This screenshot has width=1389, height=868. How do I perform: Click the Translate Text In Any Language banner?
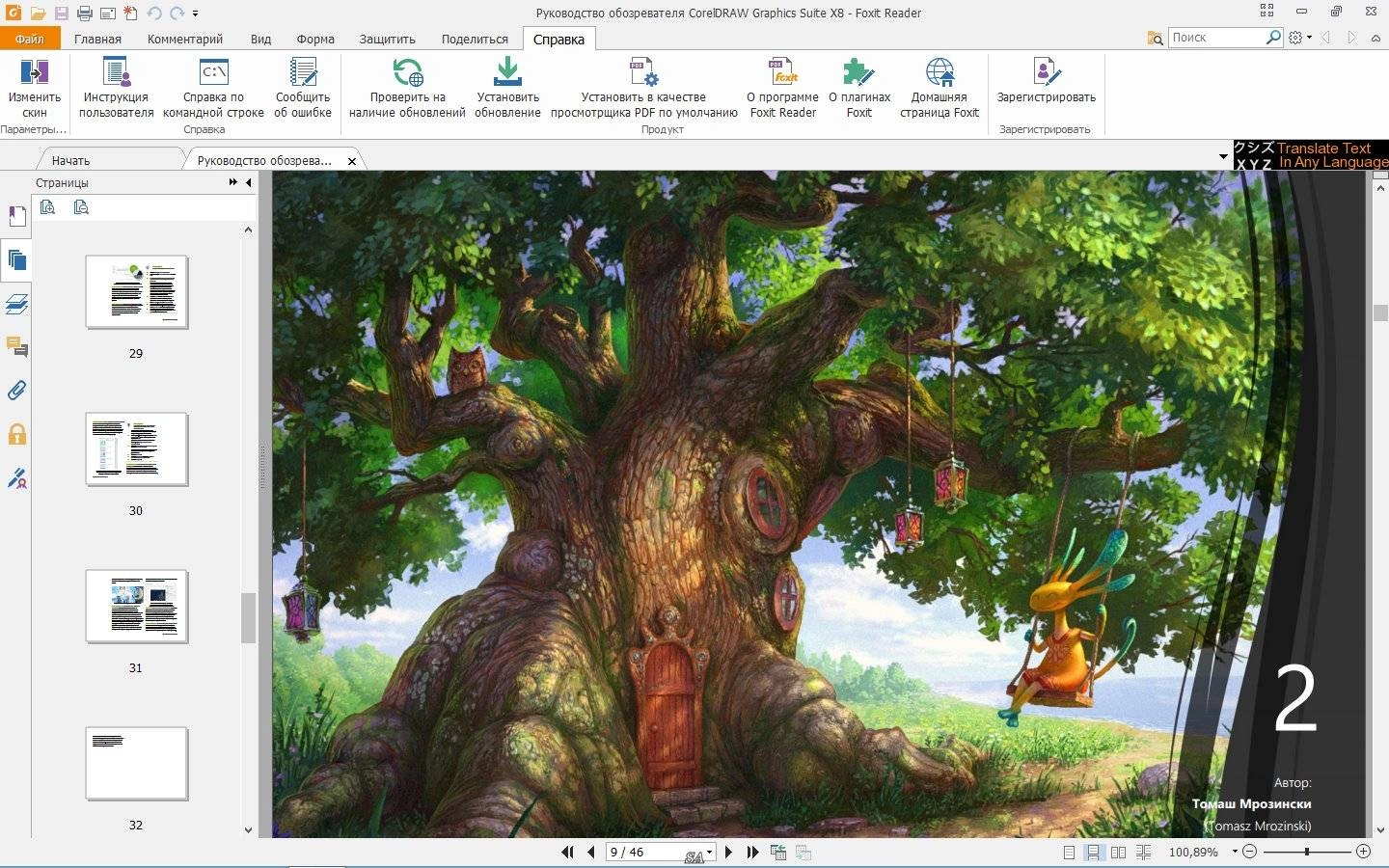pos(1311,155)
